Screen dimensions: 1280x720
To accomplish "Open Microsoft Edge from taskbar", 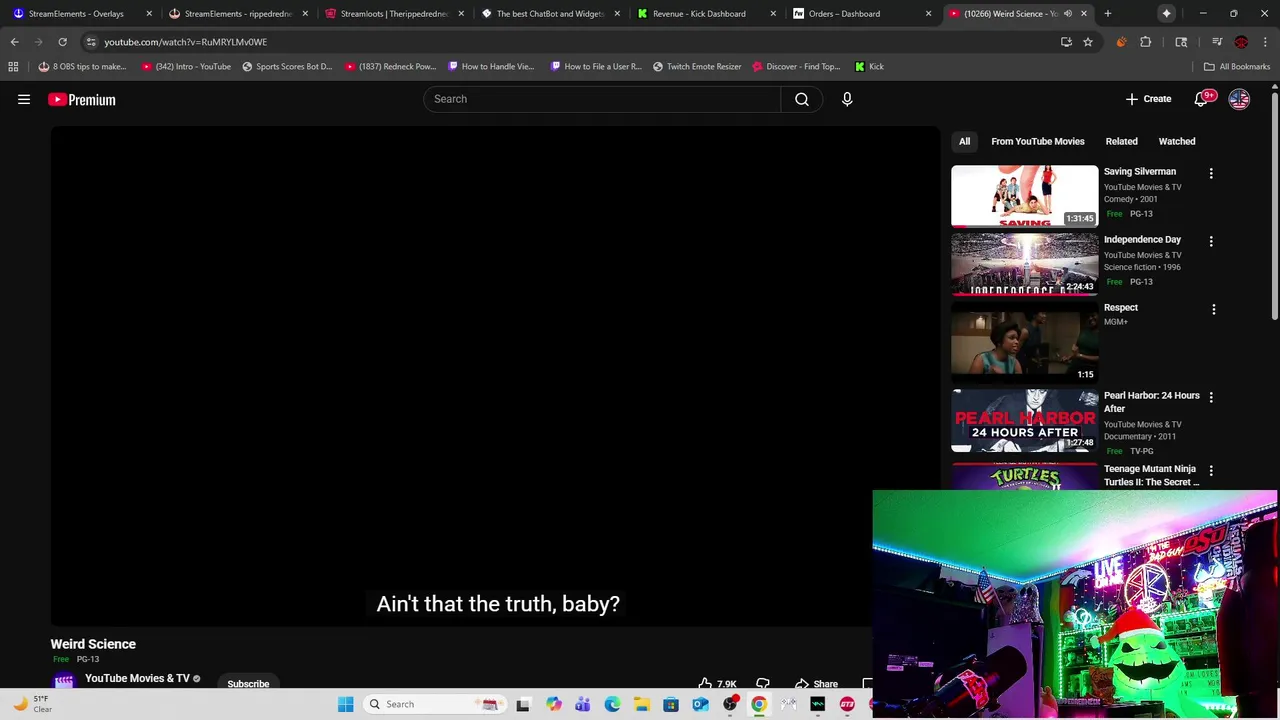I will click(x=612, y=704).
